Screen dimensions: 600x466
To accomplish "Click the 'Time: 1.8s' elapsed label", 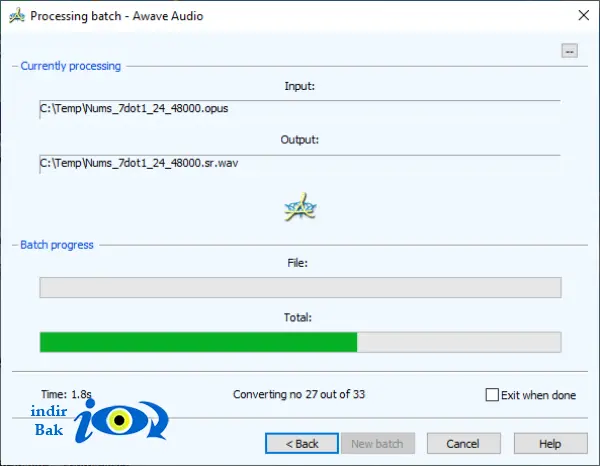I will click(66, 394).
